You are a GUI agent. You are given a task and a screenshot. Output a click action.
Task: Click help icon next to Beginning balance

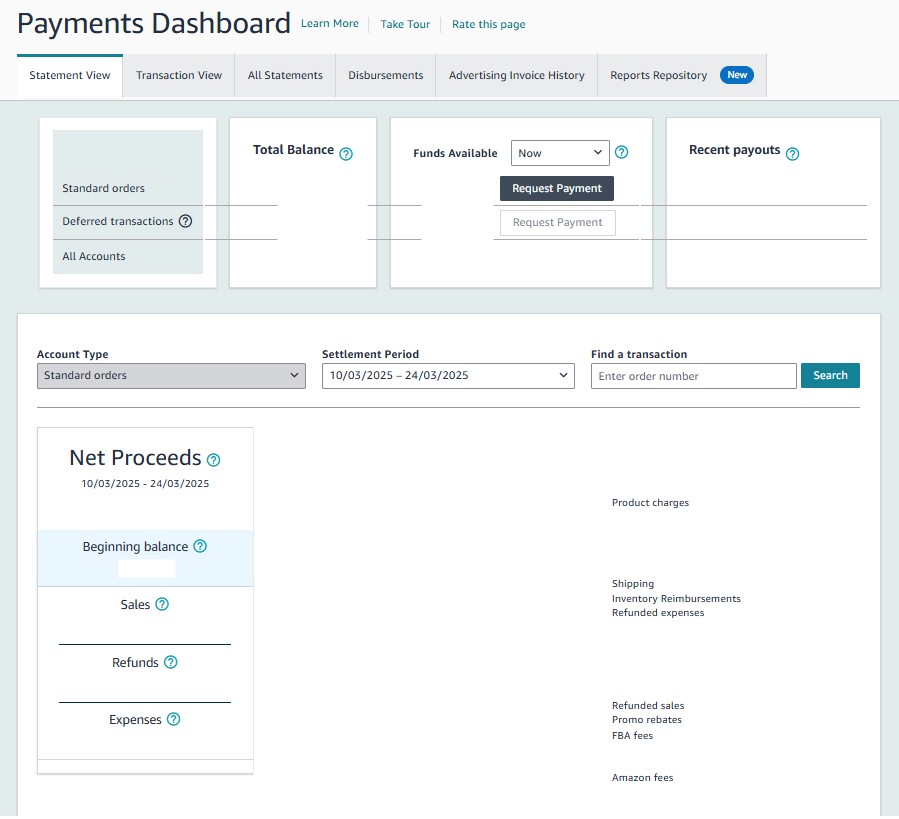click(x=200, y=547)
